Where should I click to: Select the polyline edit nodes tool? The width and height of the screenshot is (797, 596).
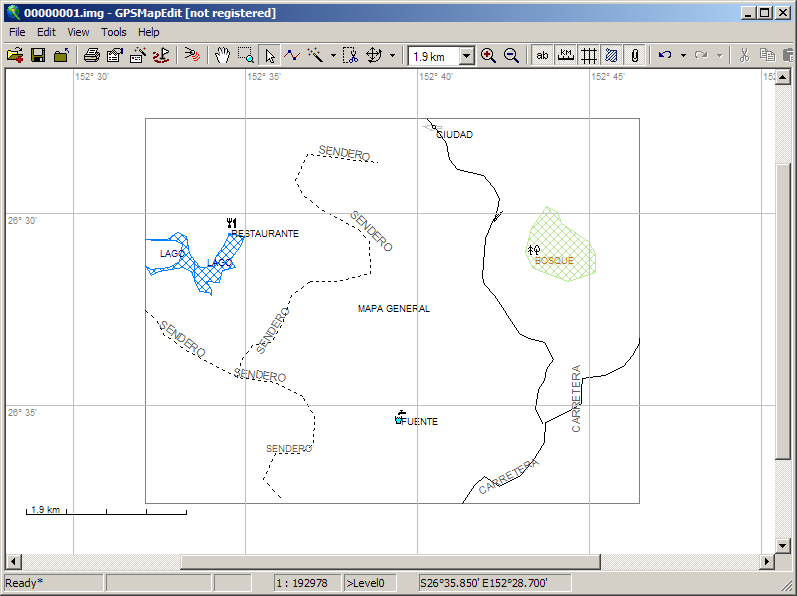pos(292,56)
